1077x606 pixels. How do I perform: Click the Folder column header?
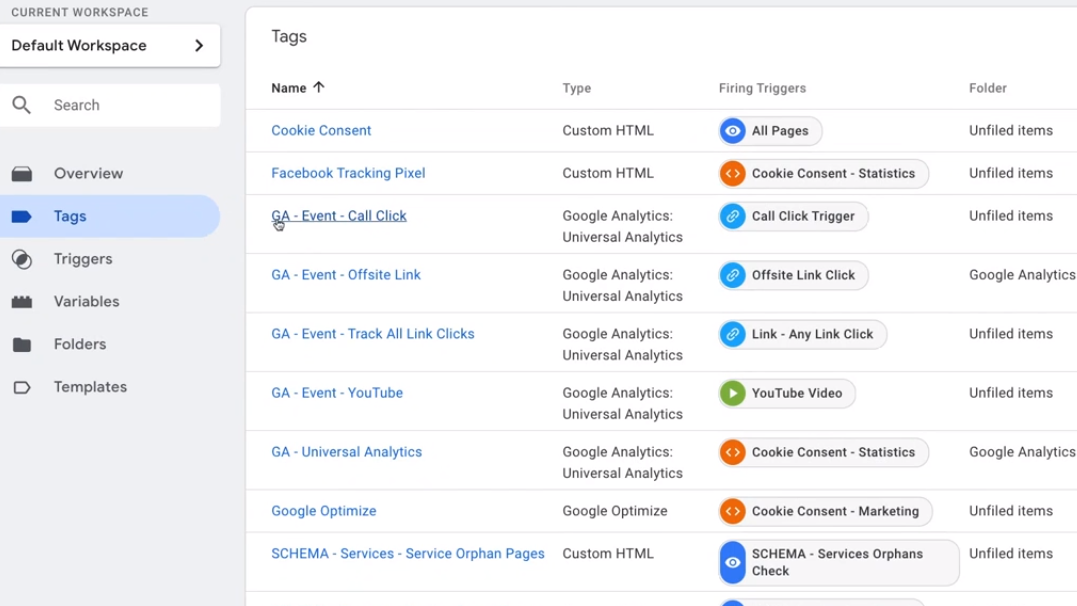pyautogui.click(x=988, y=88)
